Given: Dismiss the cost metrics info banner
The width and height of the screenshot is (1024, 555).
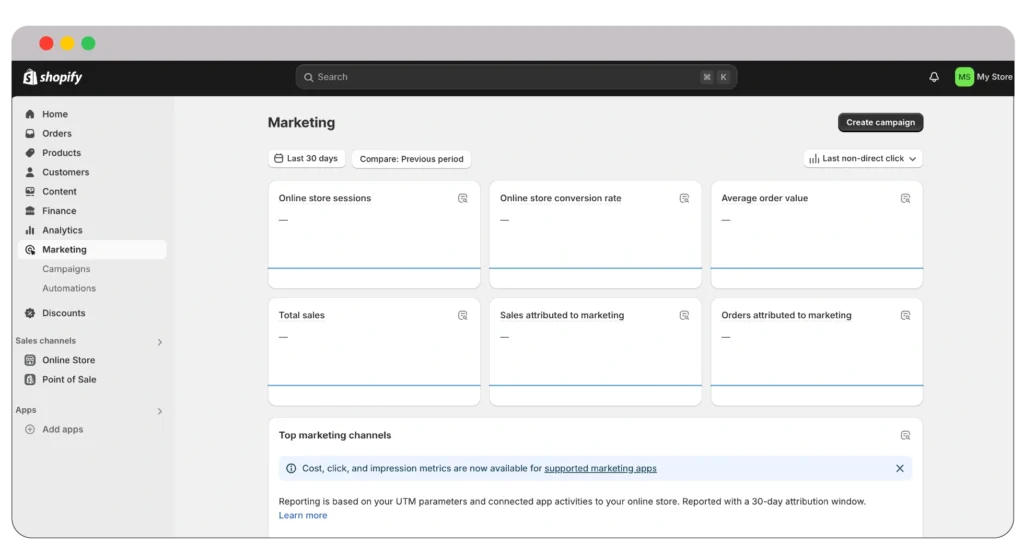Looking at the screenshot, I should (899, 468).
